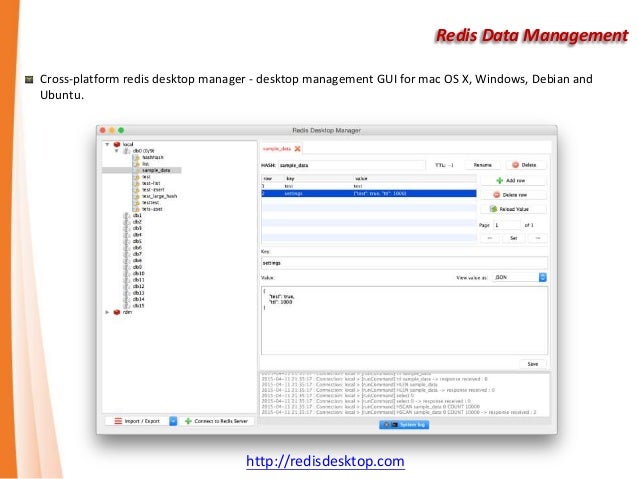Toggle the System log panel button
The width and height of the screenshot is (638, 479).
(x=404, y=425)
